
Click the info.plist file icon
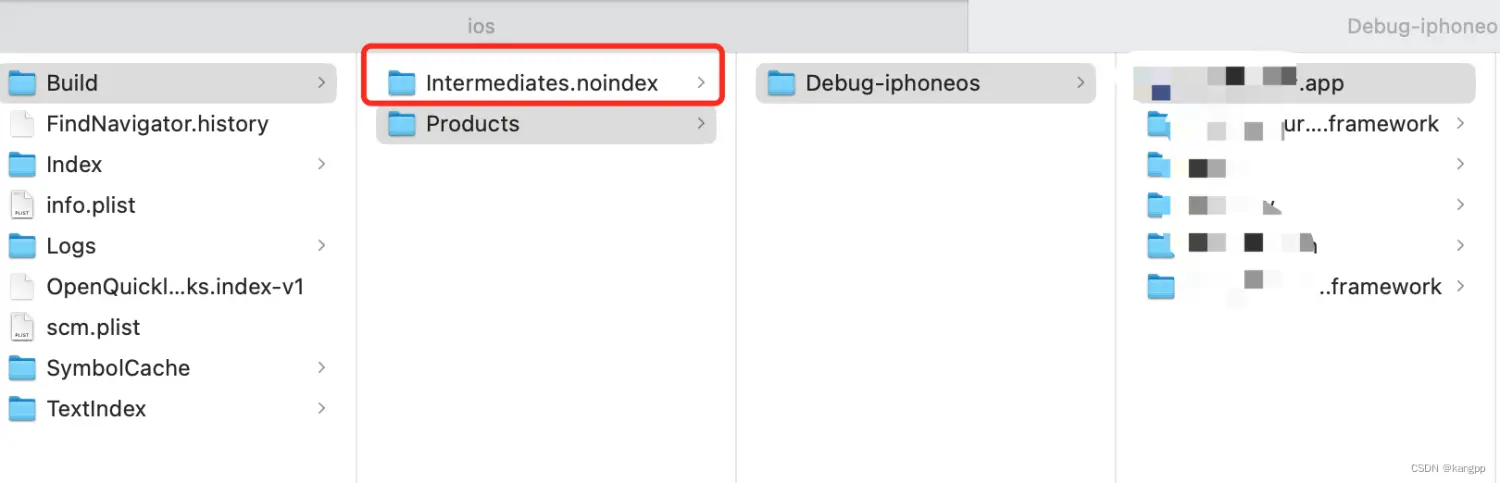point(22,205)
